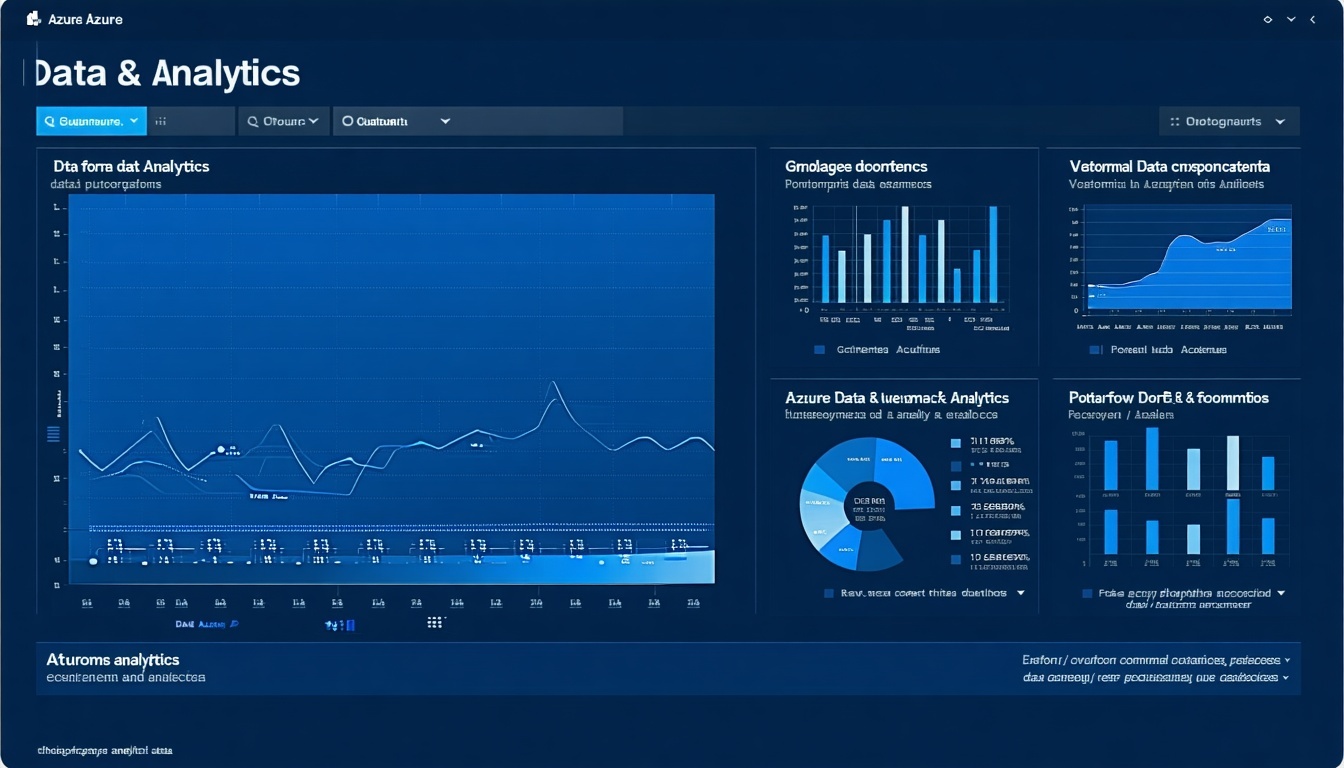Expand the Cuaturuth dropdown chevron

pos(445,121)
